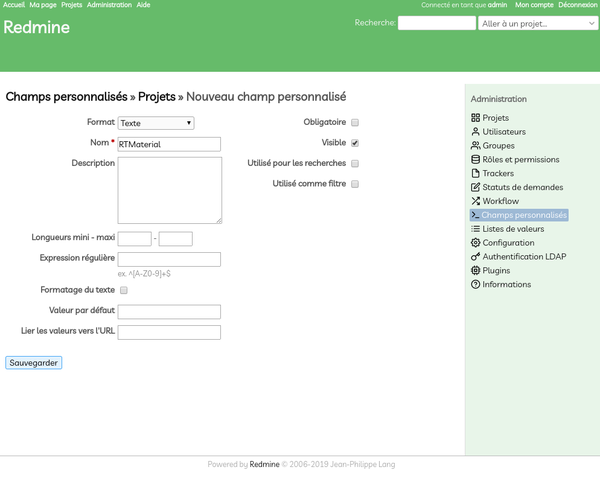The width and height of the screenshot is (600, 496).
Task: Enable the Obligatoire checkbox
Action: [x=355, y=123]
